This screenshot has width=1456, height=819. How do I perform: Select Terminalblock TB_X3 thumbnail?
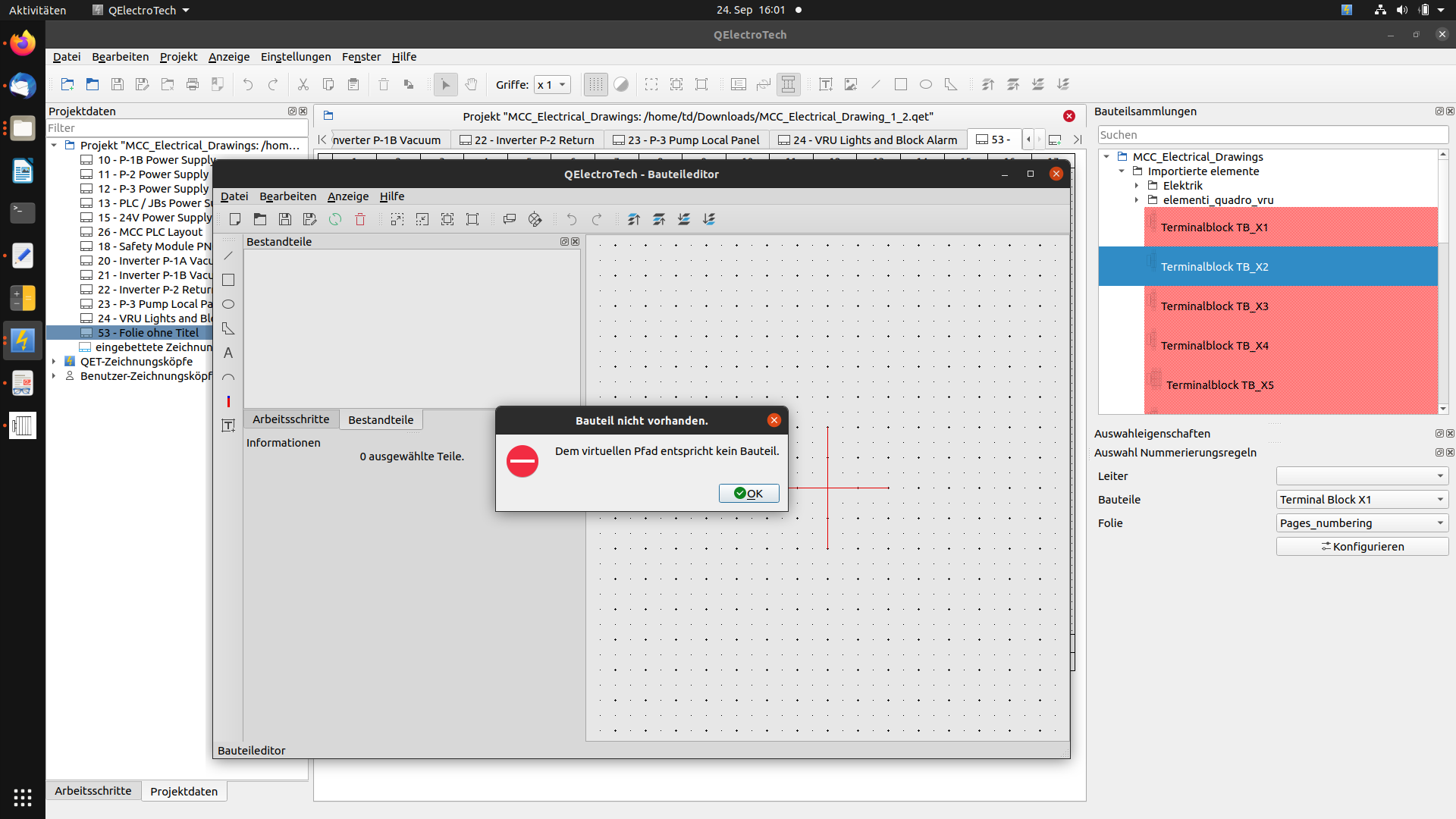[x=1214, y=306]
